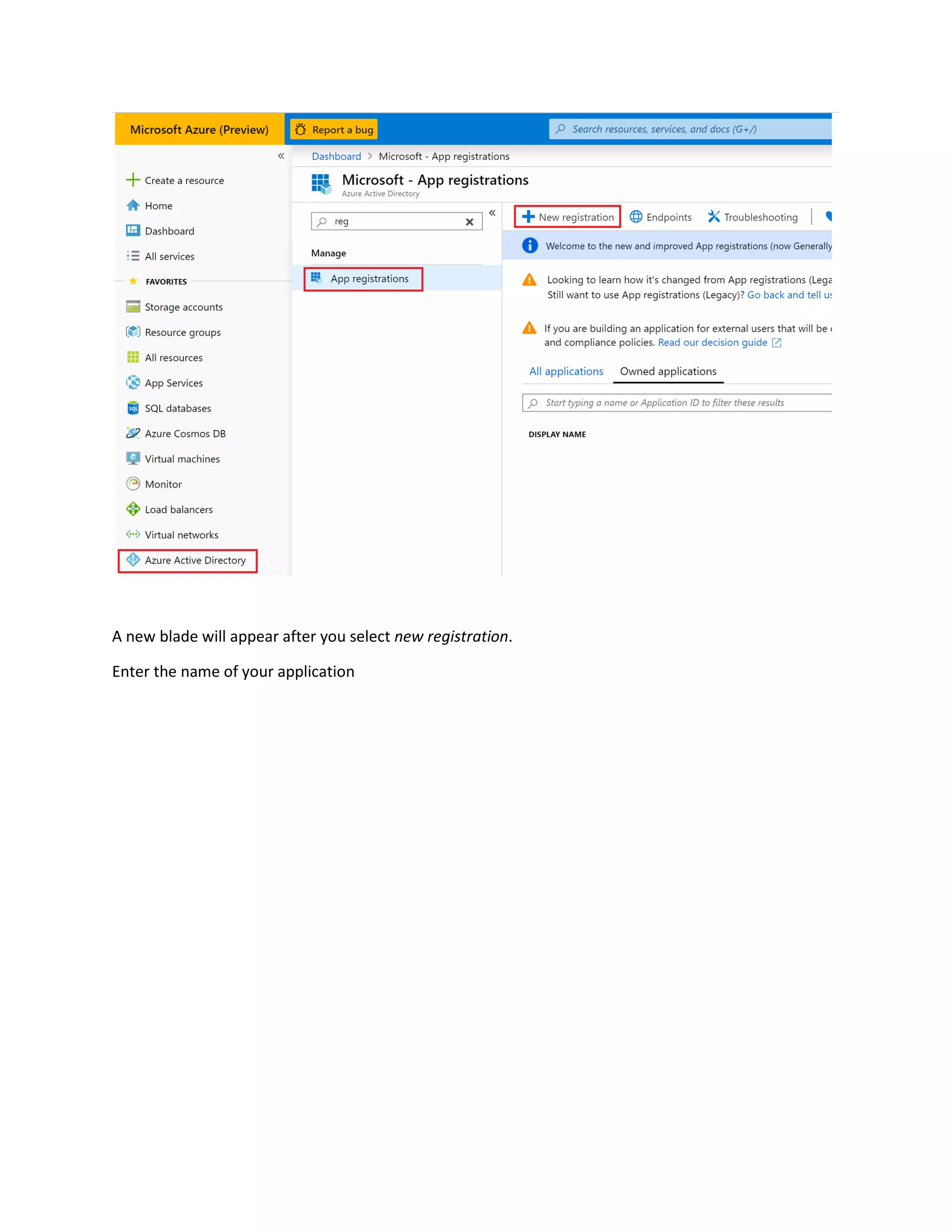952x1232 pixels.
Task: Click Resource groups label
Action: [x=183, y=332]
